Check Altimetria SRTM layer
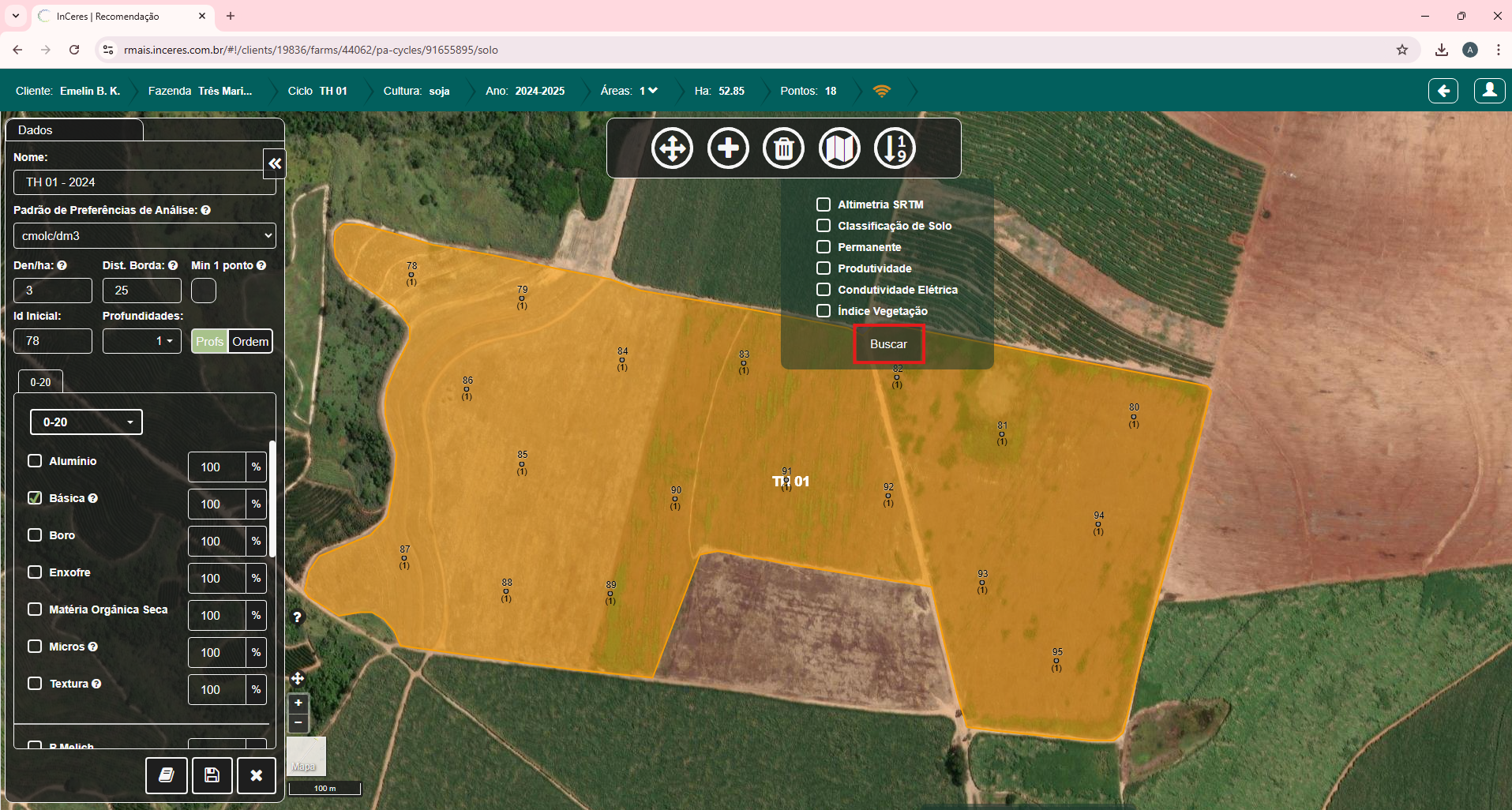 click(x=824, y=204)
